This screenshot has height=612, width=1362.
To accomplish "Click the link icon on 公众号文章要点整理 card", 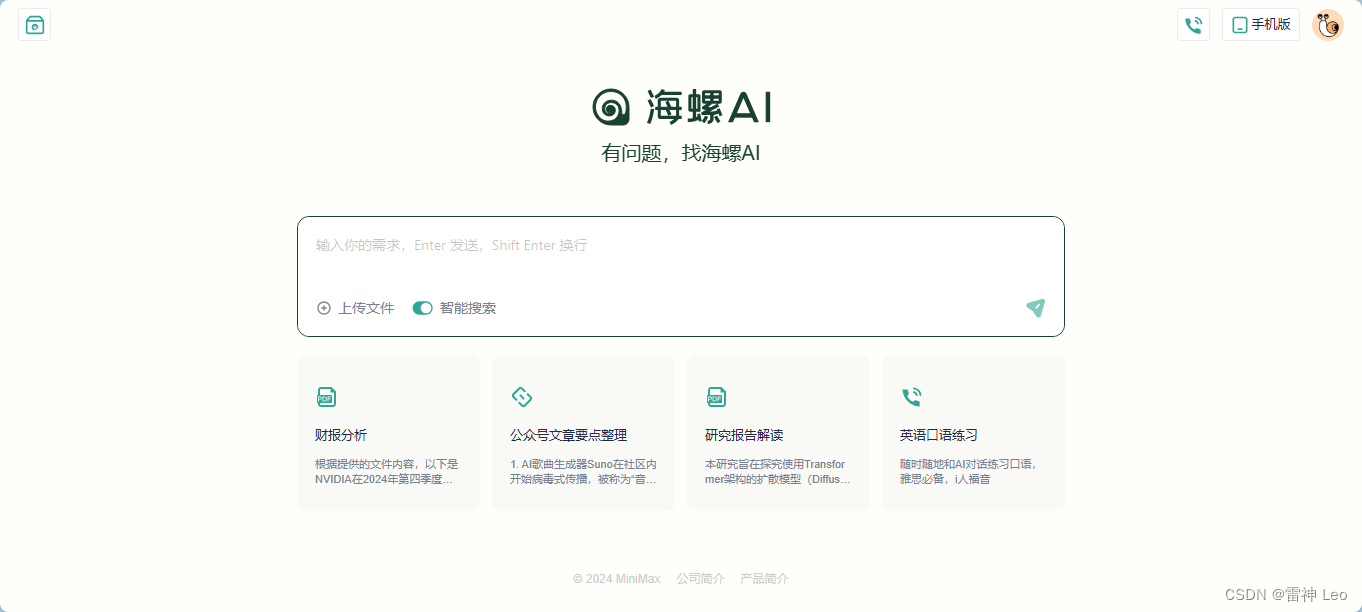I will (x=521, y=397).
